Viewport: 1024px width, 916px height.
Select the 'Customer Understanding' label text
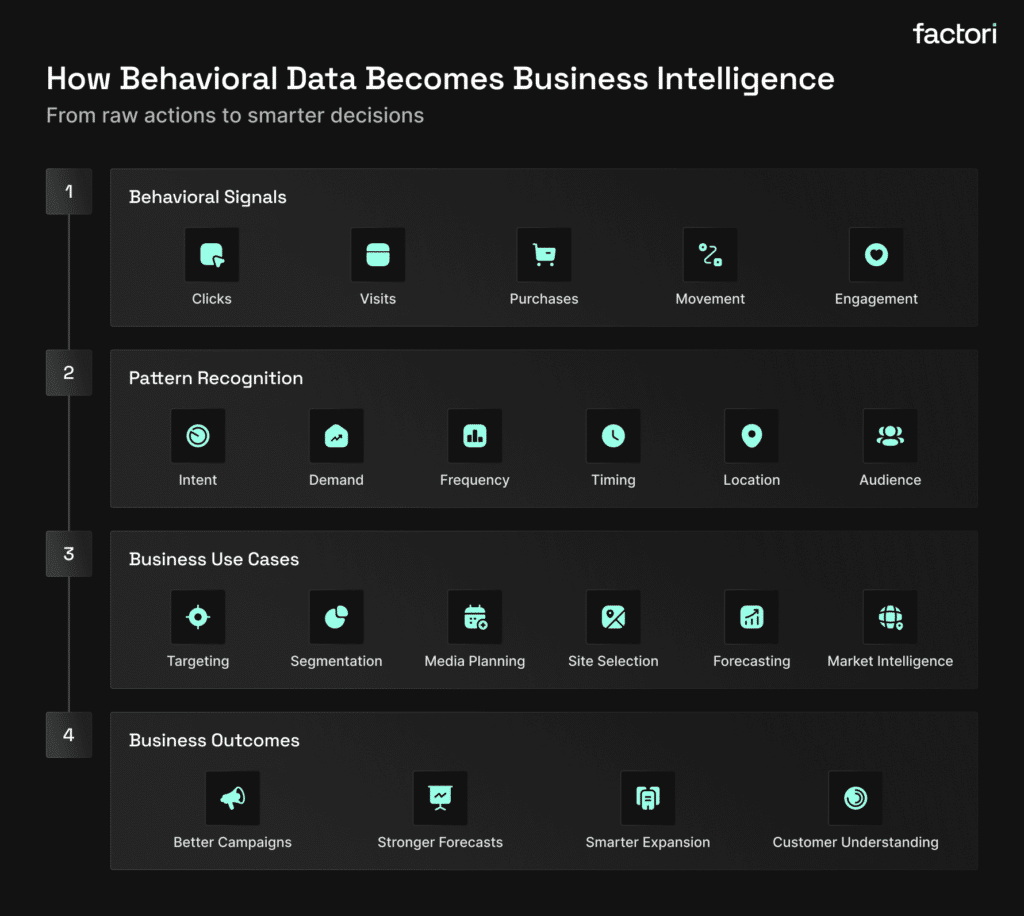(x=856, y=842)
